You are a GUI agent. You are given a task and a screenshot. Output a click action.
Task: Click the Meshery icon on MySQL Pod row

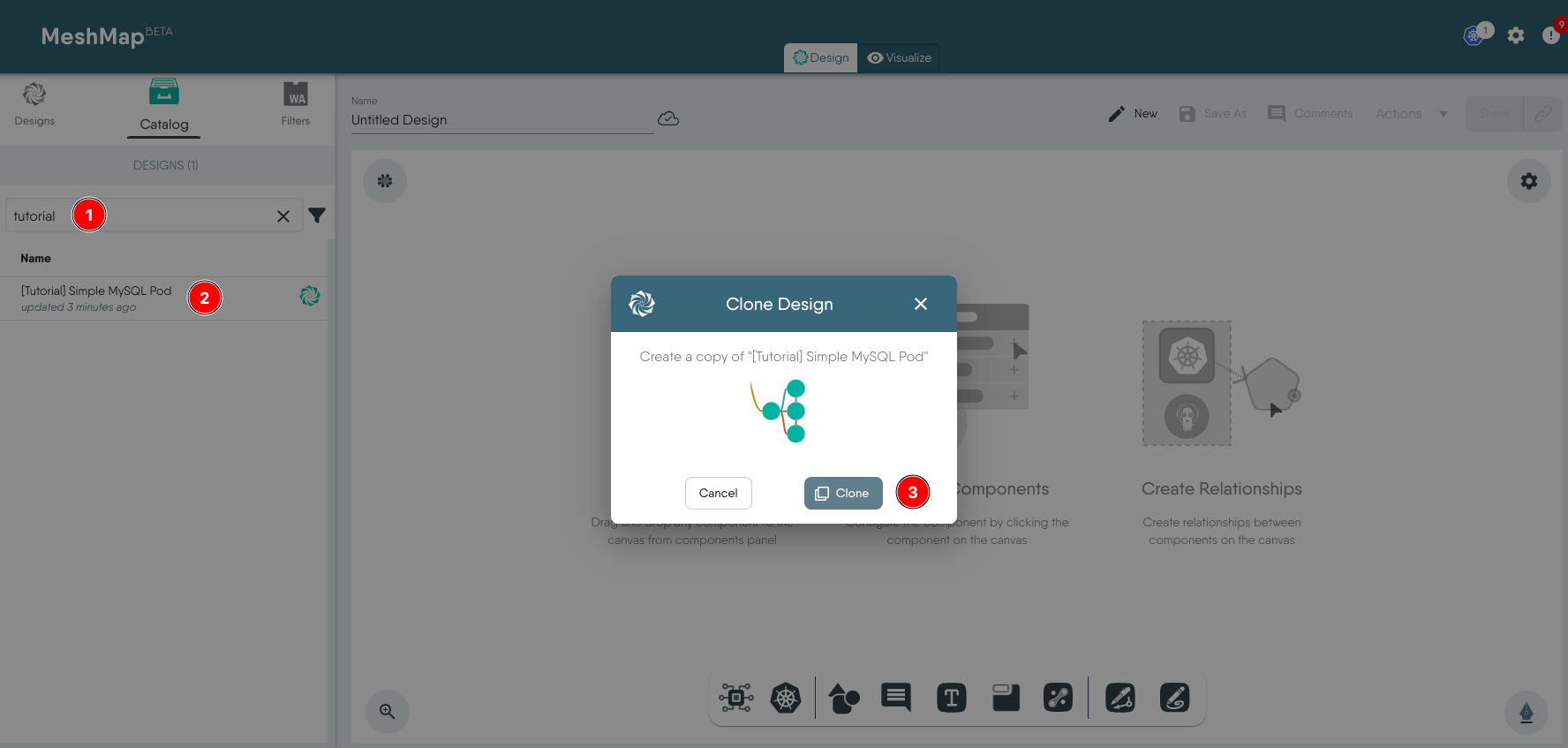coord(310,296)
